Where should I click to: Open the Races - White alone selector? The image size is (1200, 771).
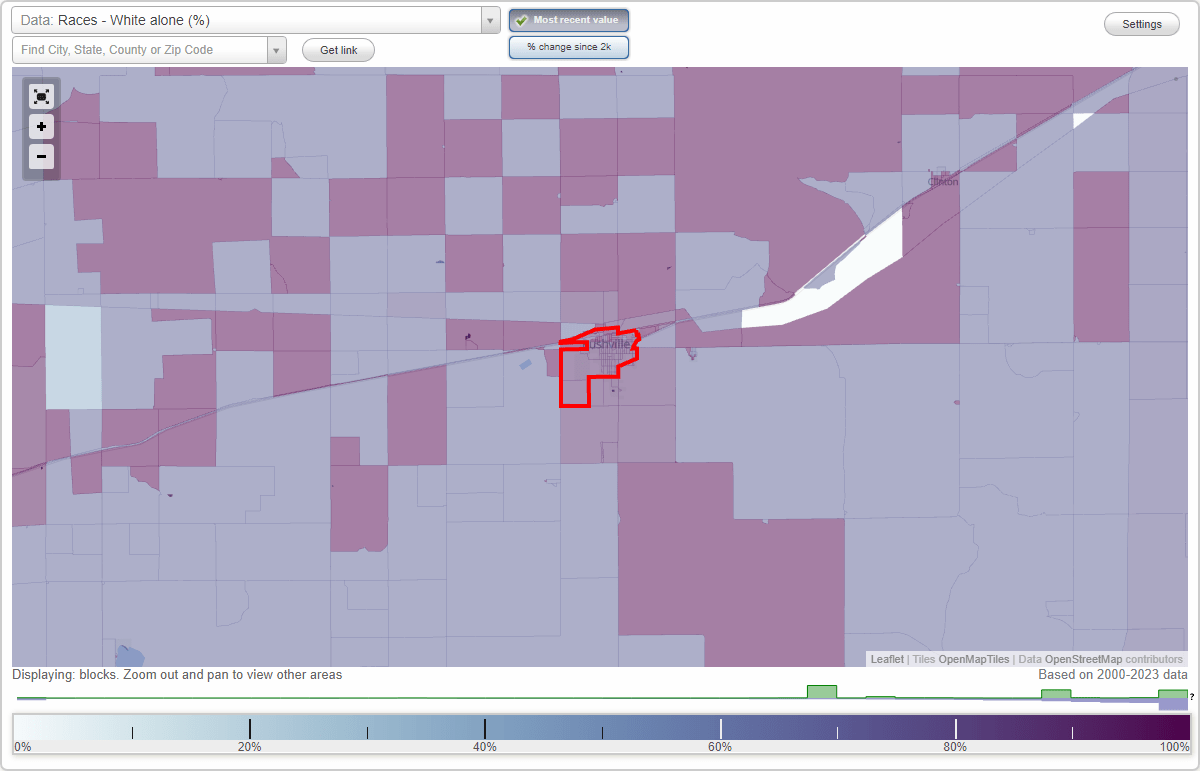[x=250, y=19]
